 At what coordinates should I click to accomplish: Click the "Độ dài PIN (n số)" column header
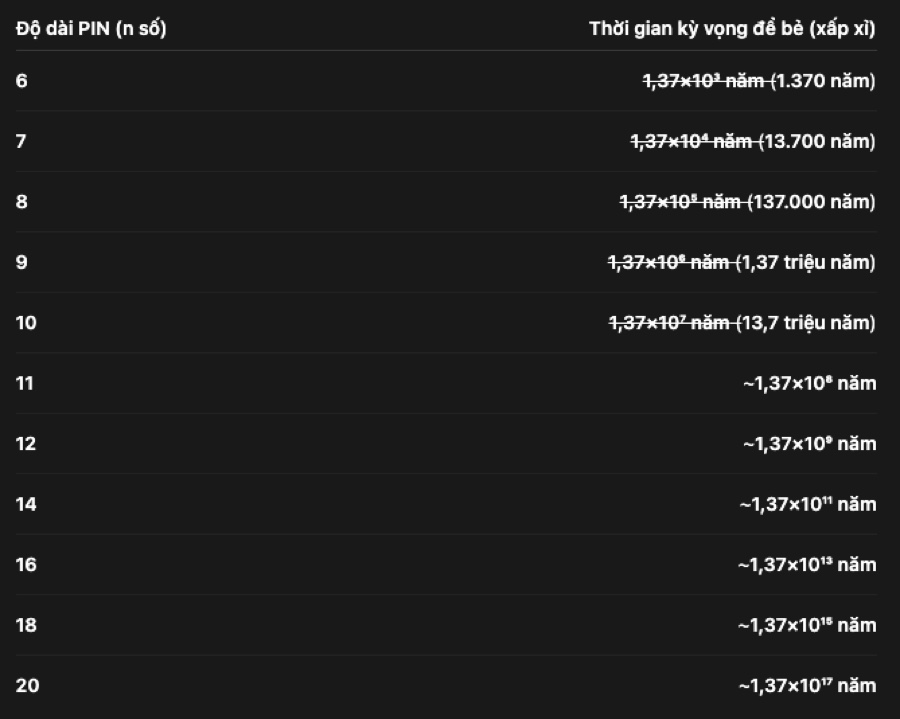coord(91,29)
